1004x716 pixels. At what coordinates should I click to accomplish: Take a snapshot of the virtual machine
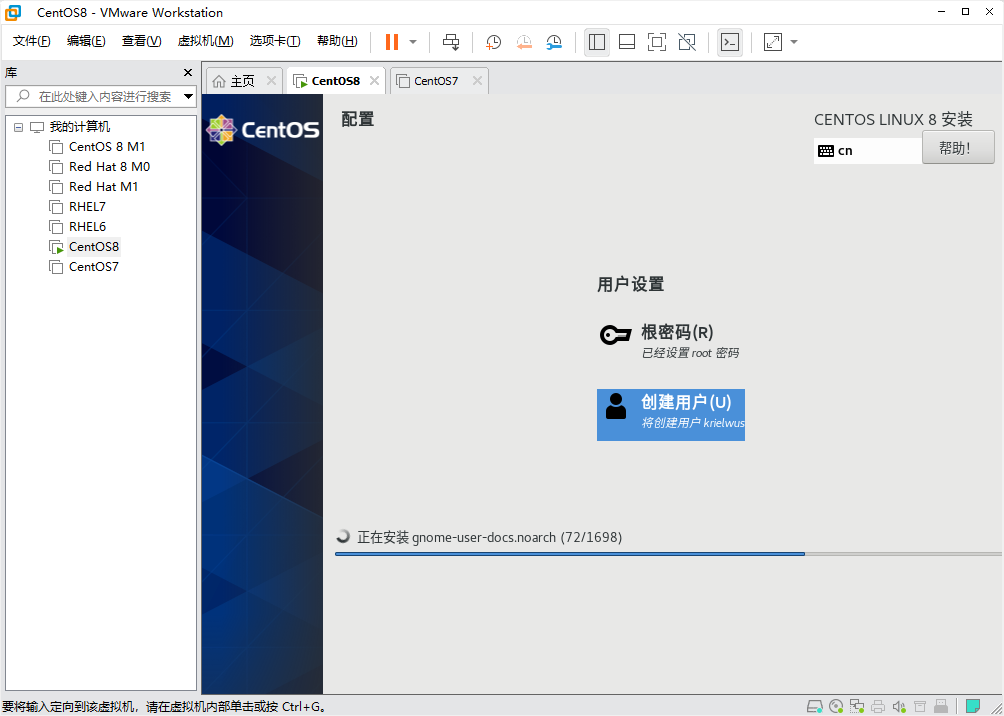click(x=493, y=42)
